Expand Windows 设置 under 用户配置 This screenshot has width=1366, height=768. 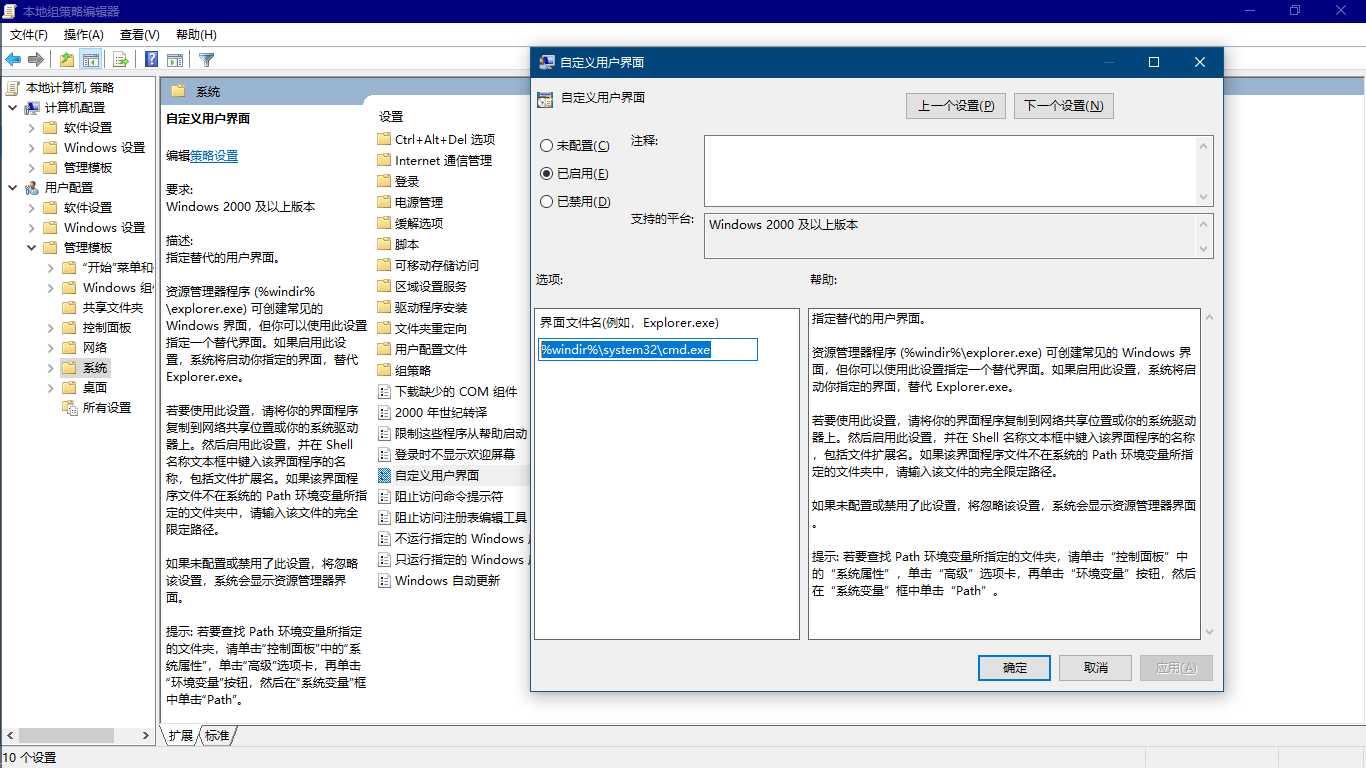[31, 228]
